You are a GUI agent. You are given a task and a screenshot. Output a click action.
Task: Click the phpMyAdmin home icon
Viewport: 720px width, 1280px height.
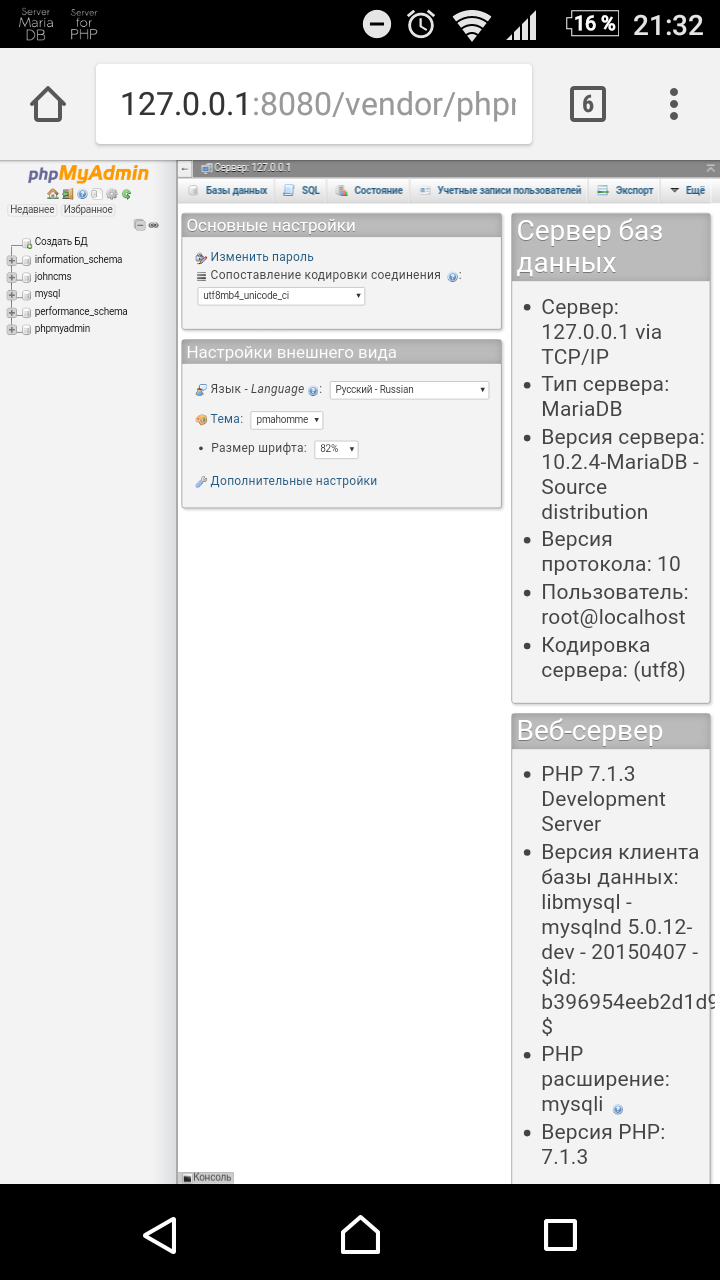(53, 194)
